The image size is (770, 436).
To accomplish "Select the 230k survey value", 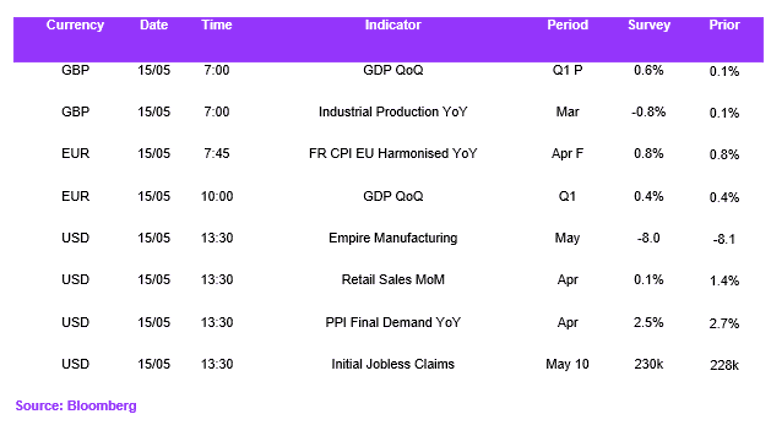I will pyautogui.click(x=649, y=364).
